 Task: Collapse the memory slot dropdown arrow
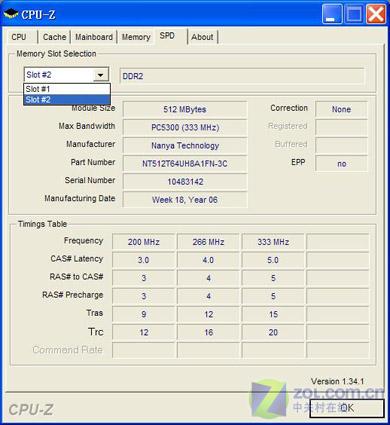[x=100, y=75]
